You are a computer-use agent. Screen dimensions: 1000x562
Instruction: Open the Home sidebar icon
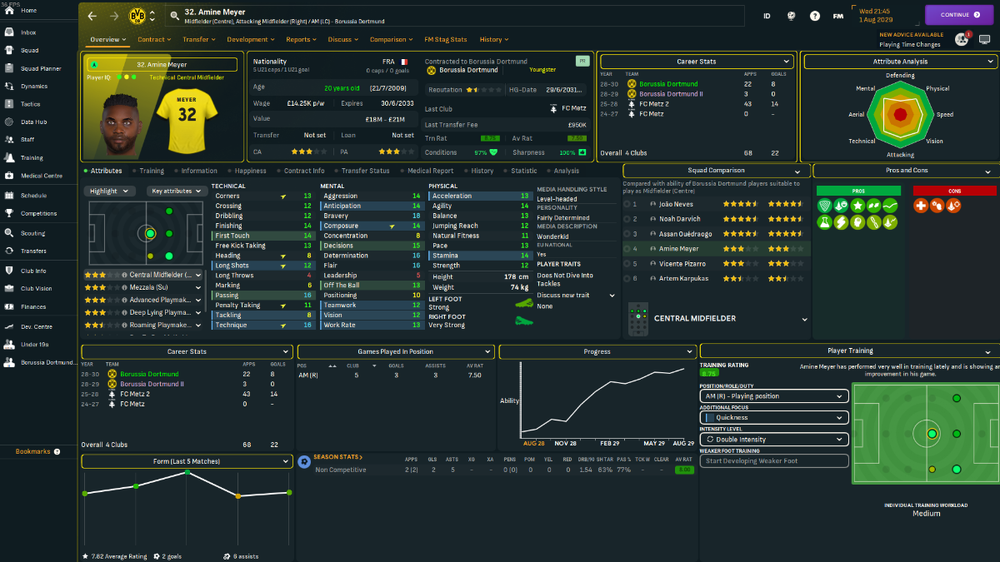(x=9, y=10)
